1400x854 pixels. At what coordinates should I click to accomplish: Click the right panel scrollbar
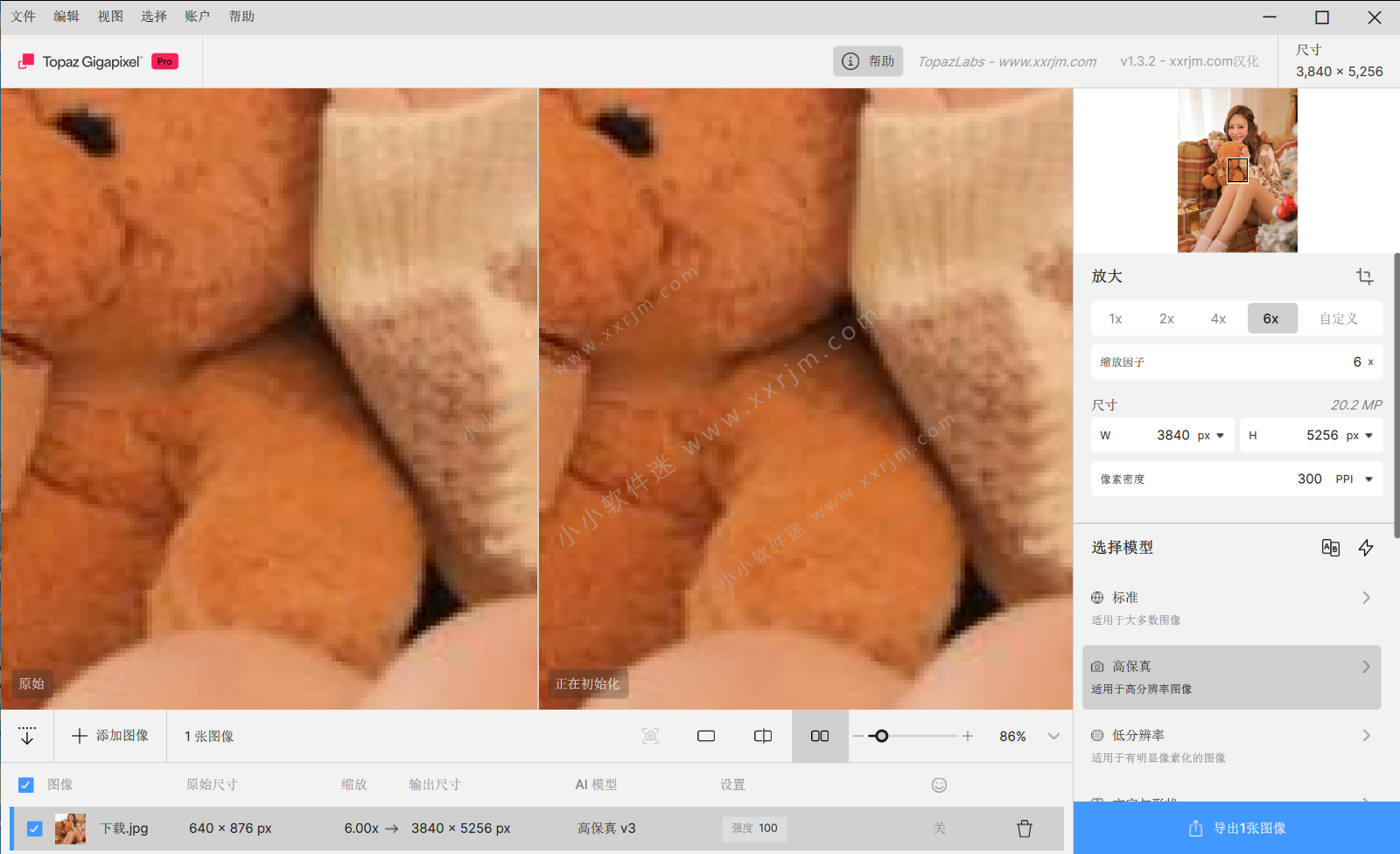point(1396,394)
